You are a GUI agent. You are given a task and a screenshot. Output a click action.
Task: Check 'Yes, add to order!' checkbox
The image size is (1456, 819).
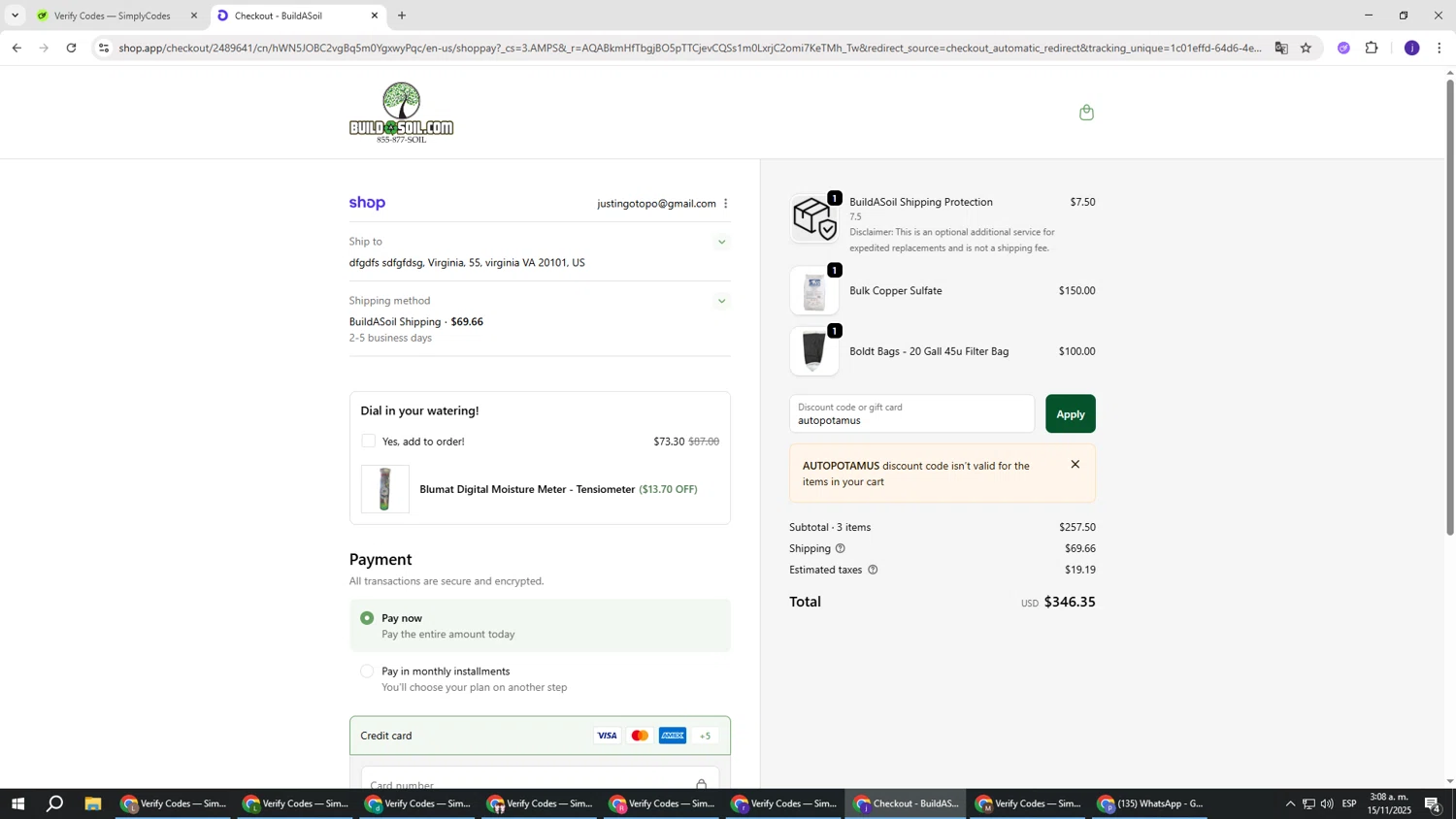coord(368,441)
